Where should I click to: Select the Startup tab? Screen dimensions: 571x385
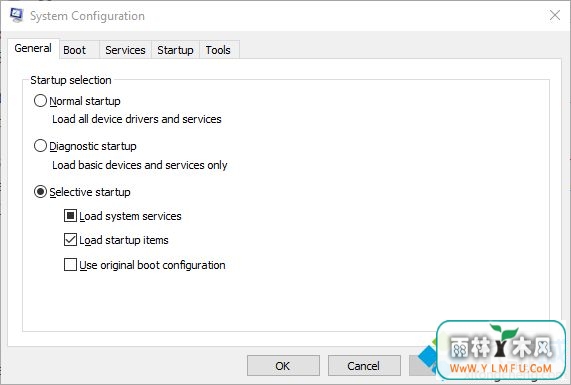point(175,50)
